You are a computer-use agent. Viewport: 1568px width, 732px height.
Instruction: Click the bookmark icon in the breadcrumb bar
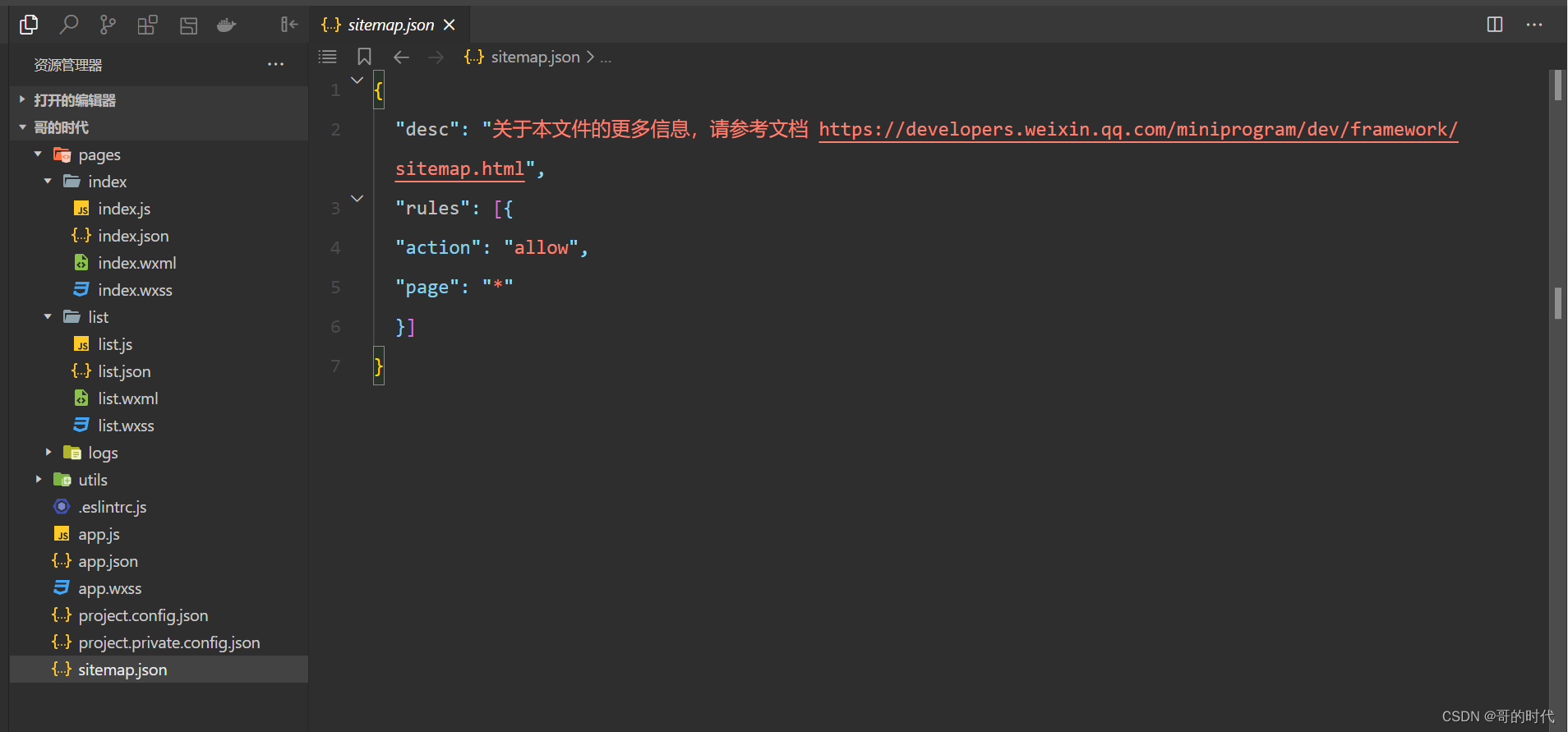pos(364,57)
